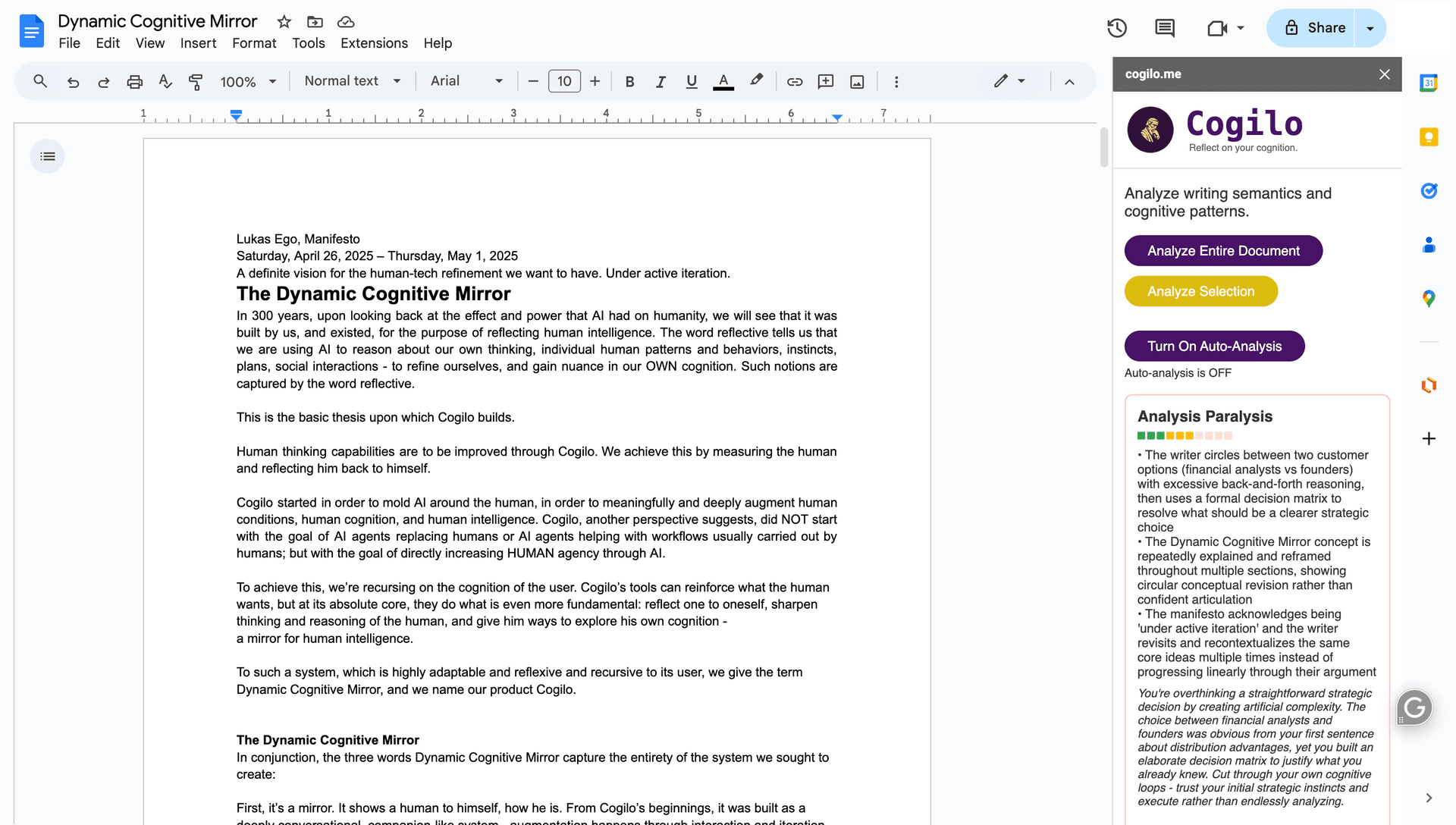Show the document outline
1456x825 pixels.
[x=48, y=156]
